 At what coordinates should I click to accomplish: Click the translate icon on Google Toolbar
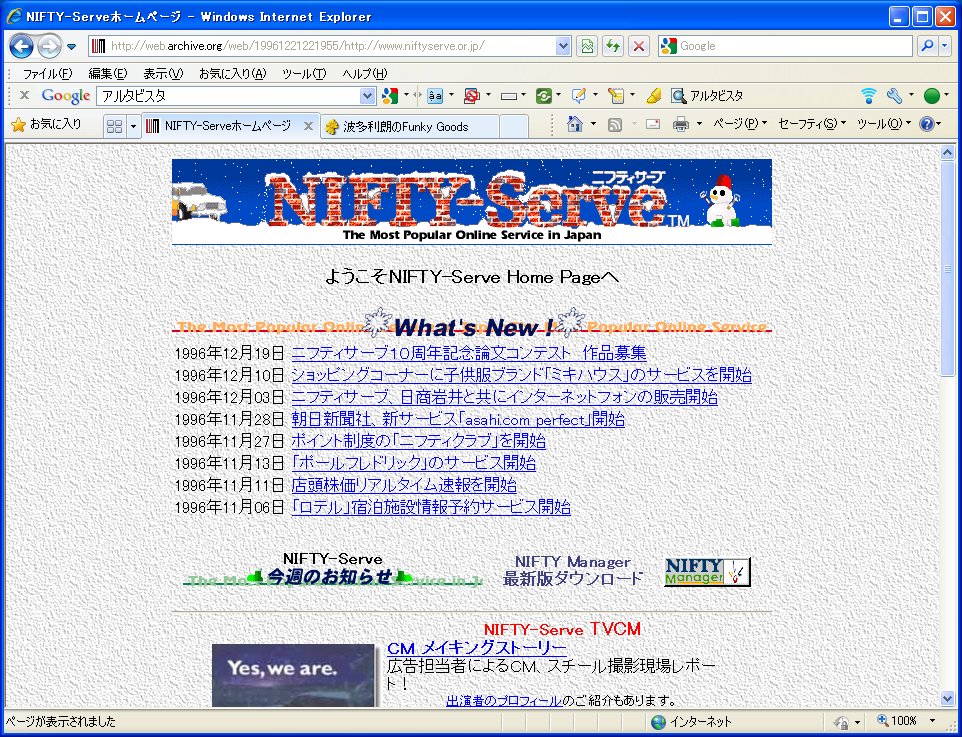tap(435, 96)
